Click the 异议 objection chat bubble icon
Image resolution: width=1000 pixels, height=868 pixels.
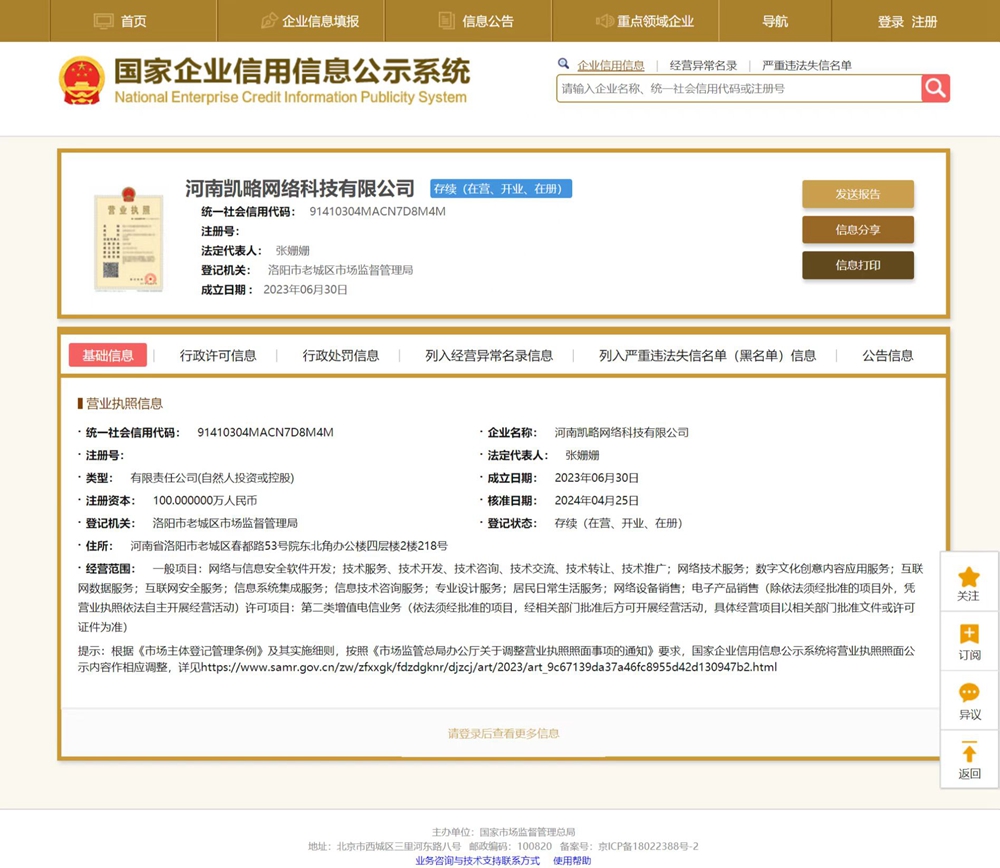[x=969, y=693]
